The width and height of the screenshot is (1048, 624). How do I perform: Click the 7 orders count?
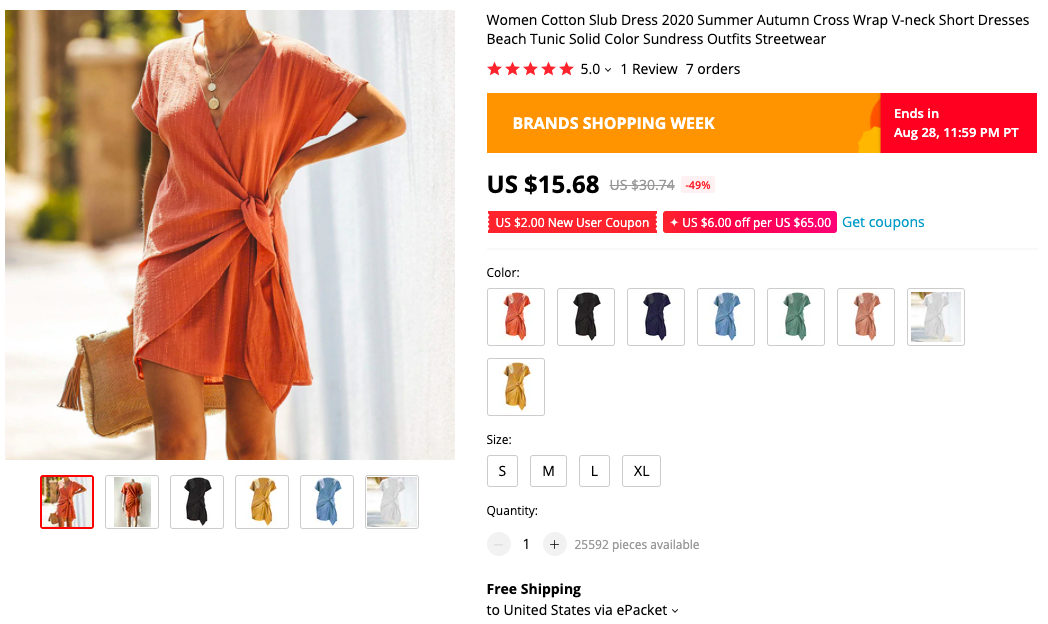click(x=712, y=69)
